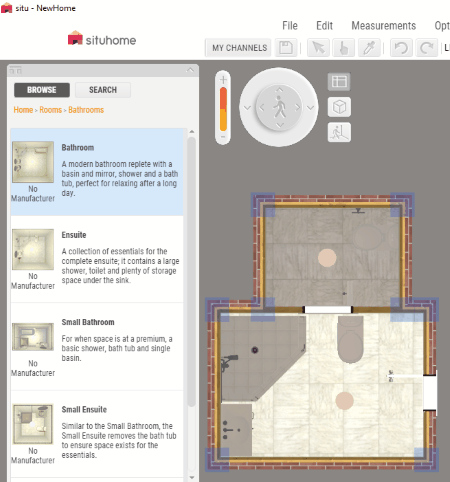The width and height of the screenshot is (450, 482).
Task: Pan view left with inner arrow
Action: pyautogui.click(x=262, y=107)
